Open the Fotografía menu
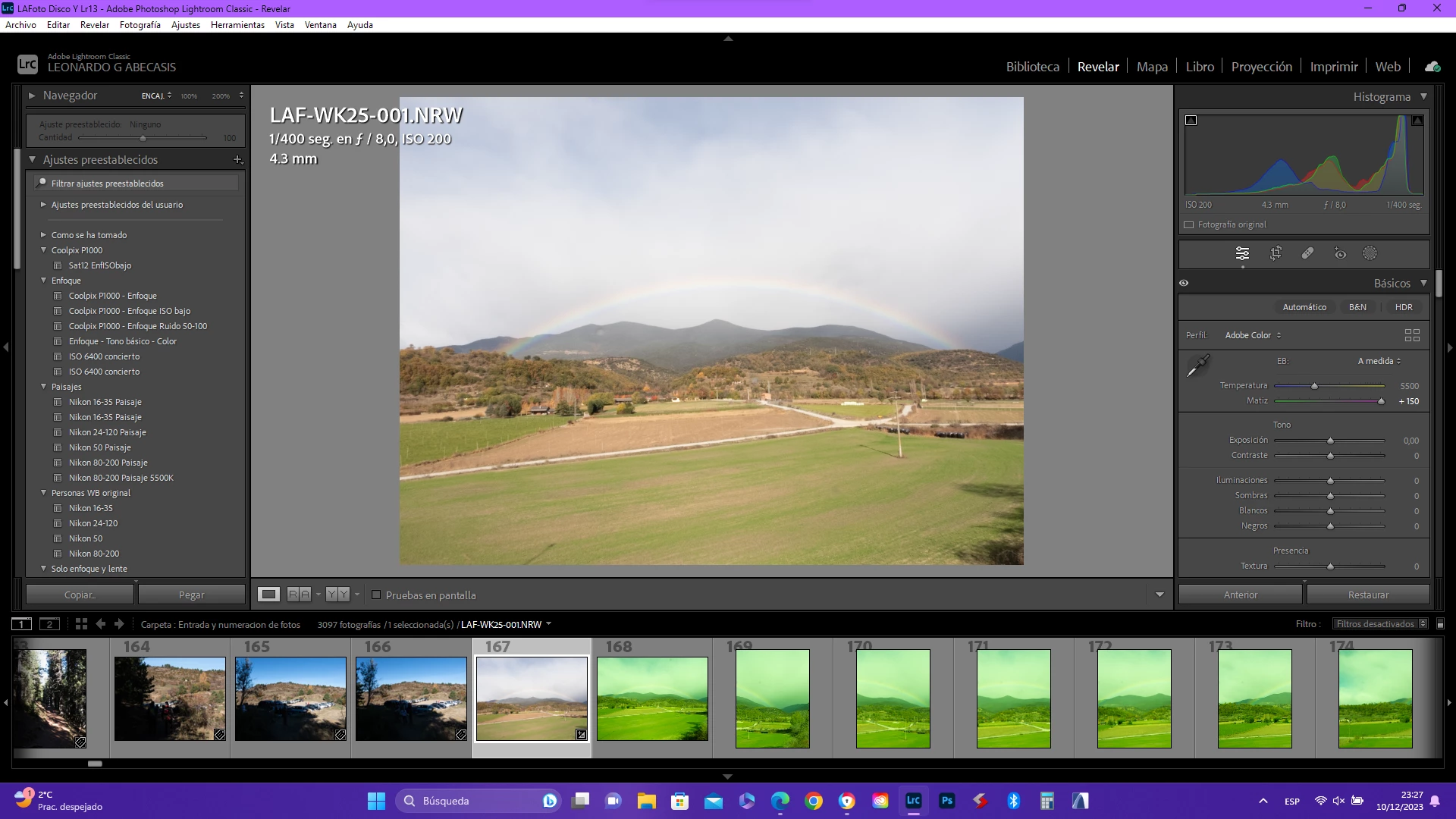 coord(140,25)
